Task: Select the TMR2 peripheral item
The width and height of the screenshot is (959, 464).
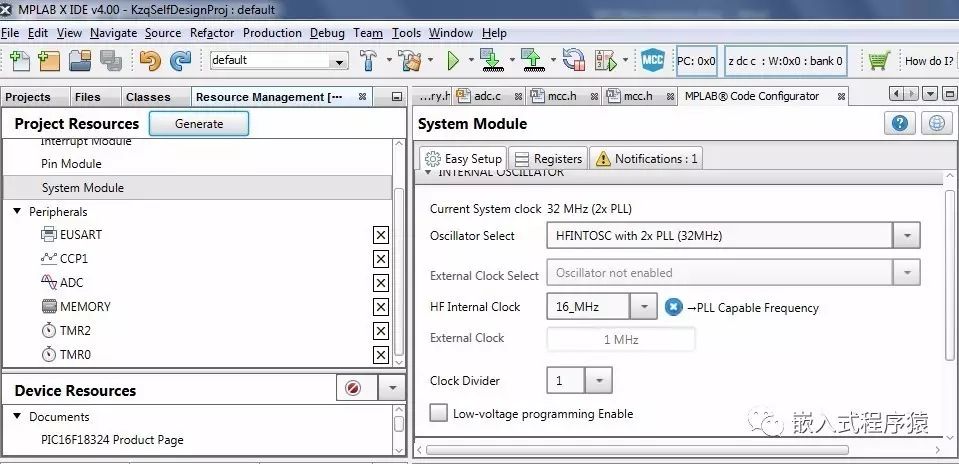Action: pos(66,331)
